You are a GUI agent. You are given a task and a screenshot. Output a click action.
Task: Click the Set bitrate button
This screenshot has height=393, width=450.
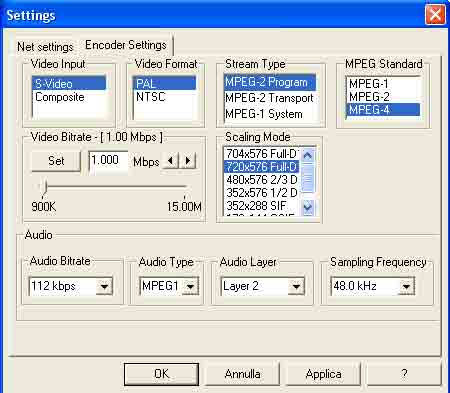[56, 161]
